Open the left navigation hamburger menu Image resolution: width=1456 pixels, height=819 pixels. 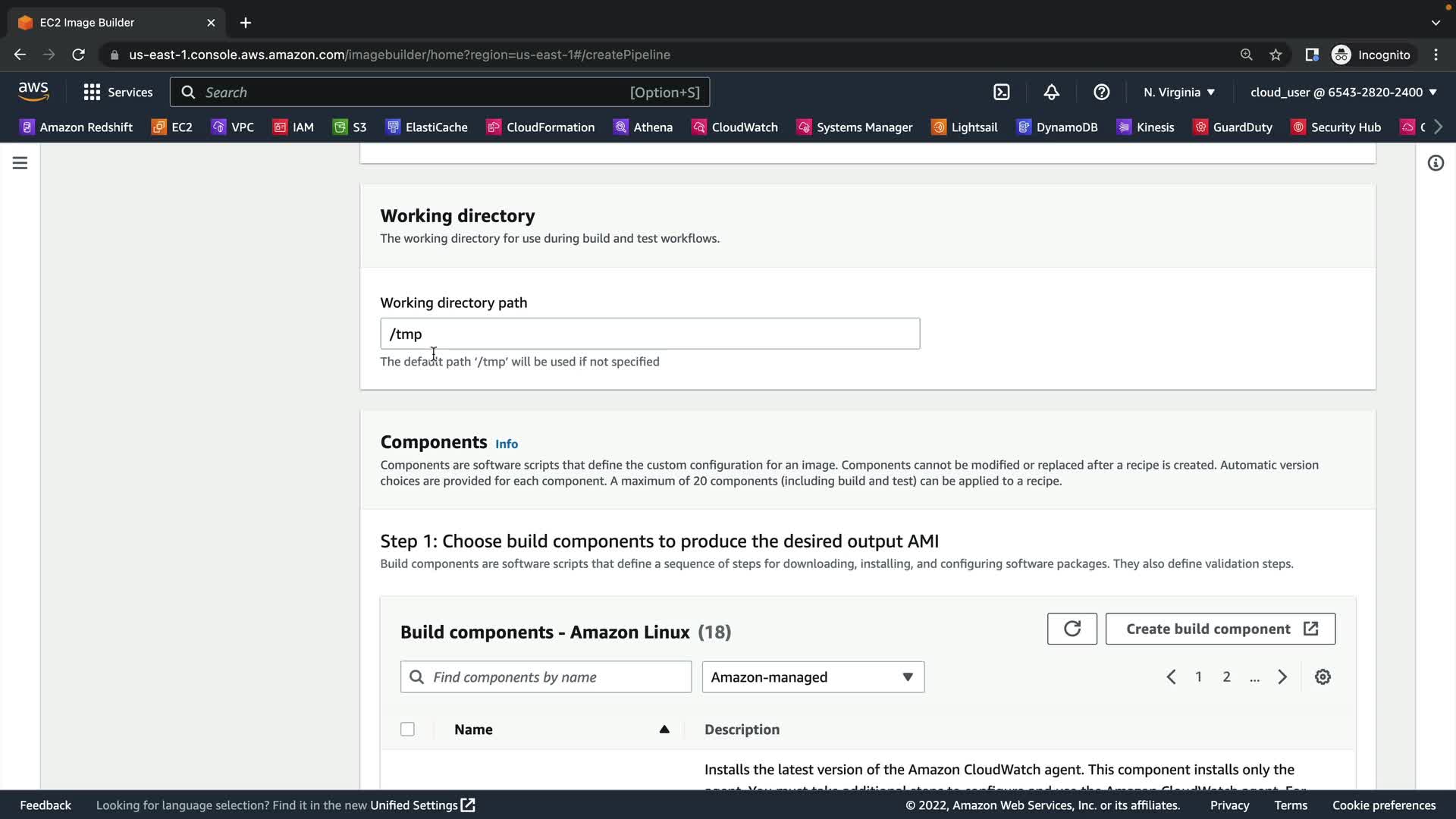point(20,163)
